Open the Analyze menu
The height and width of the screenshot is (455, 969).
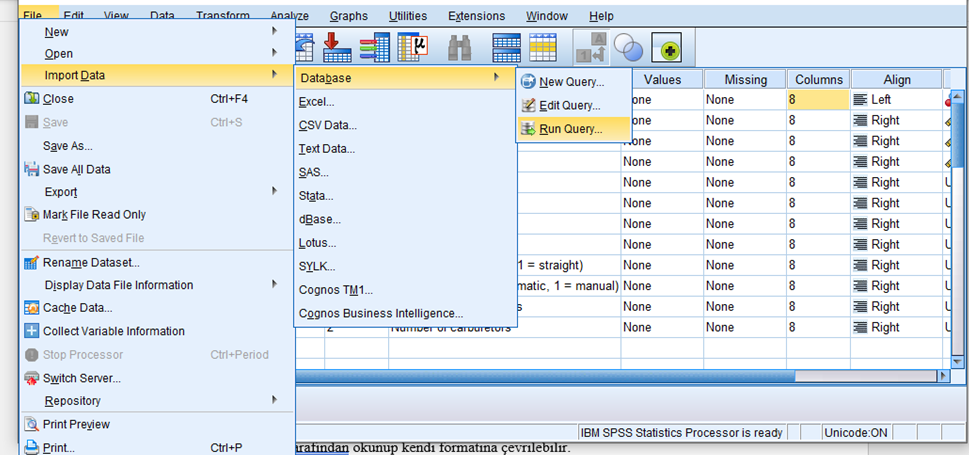(x=290, y=16)
